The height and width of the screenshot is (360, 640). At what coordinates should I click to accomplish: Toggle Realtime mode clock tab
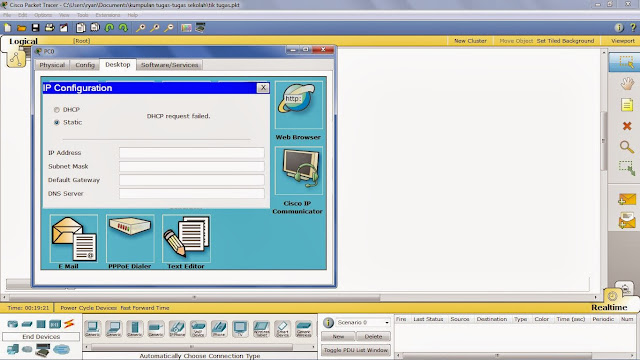tap(612, 296)
